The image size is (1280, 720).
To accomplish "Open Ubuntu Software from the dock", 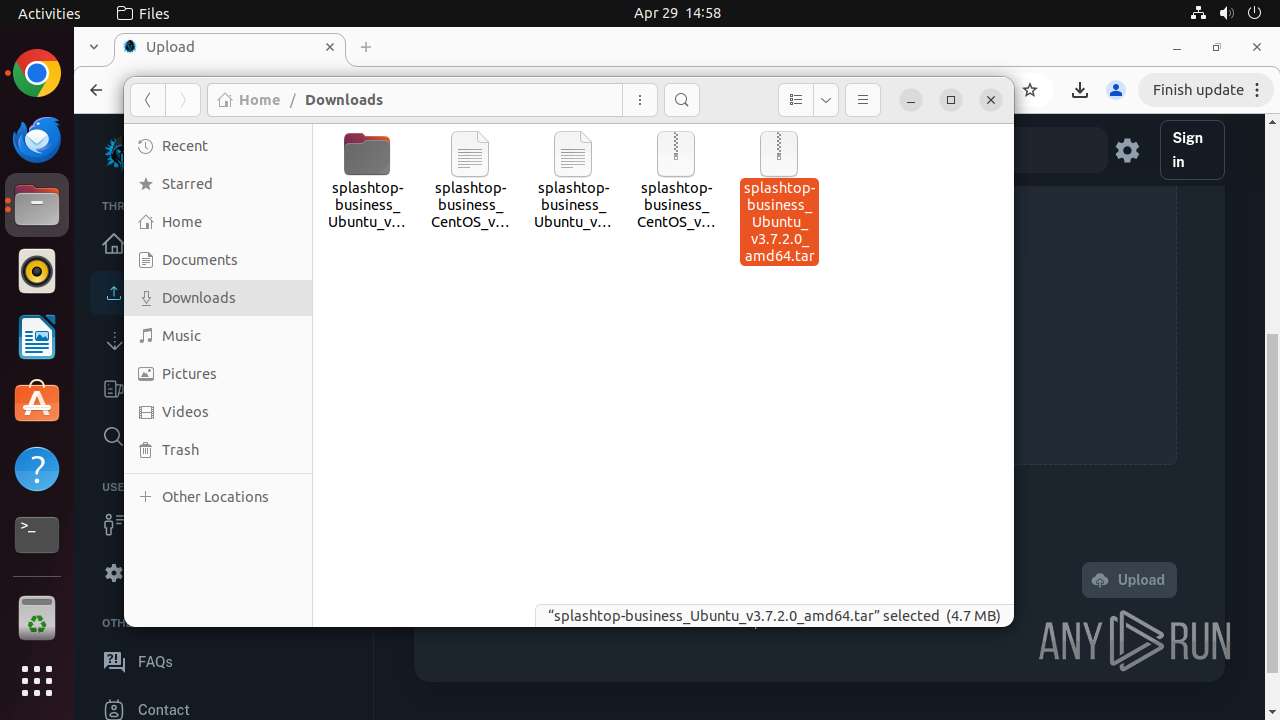I will (x=37, y=403).
